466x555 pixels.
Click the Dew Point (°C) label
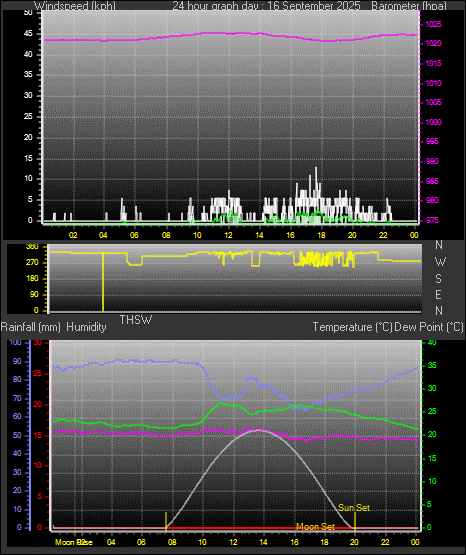tap(429, 327)
